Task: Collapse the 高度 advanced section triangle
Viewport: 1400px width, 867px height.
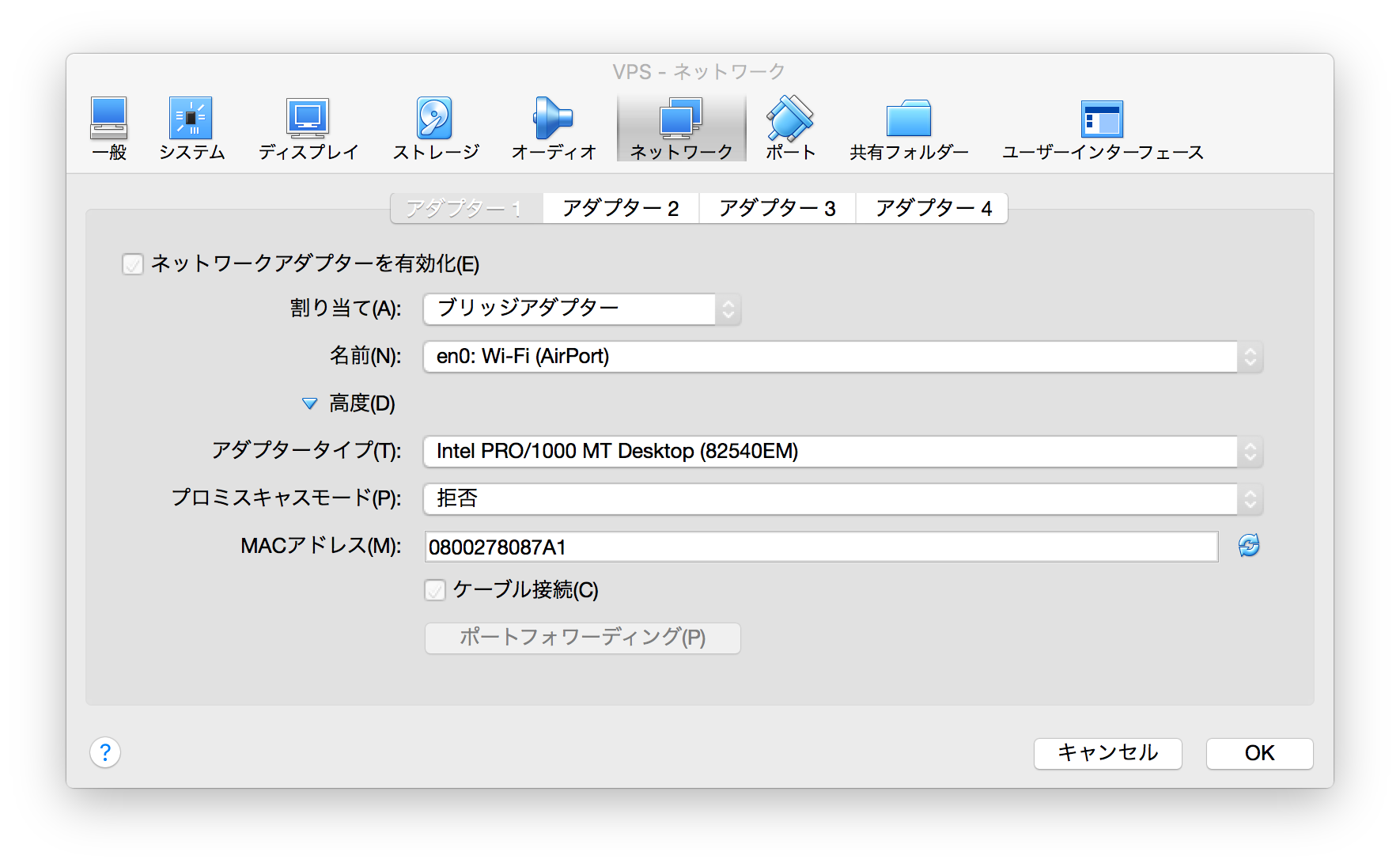Action: click(x=310, y=404)
